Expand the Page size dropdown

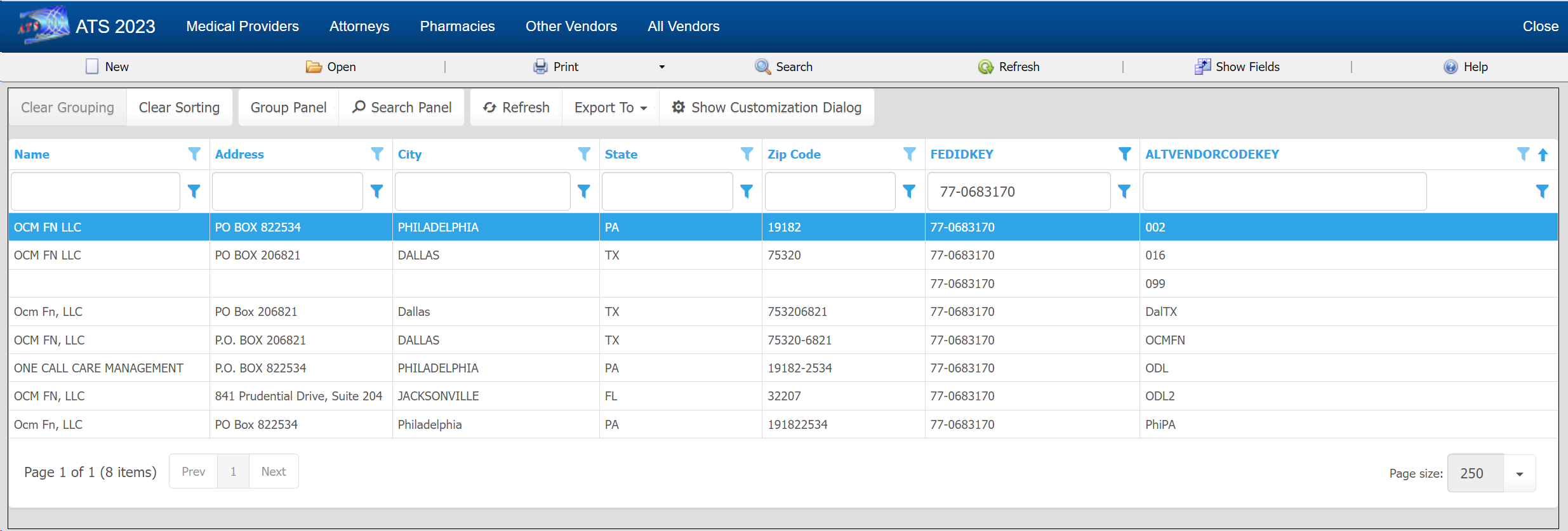pyautogui.click(x=1520, y=473)
